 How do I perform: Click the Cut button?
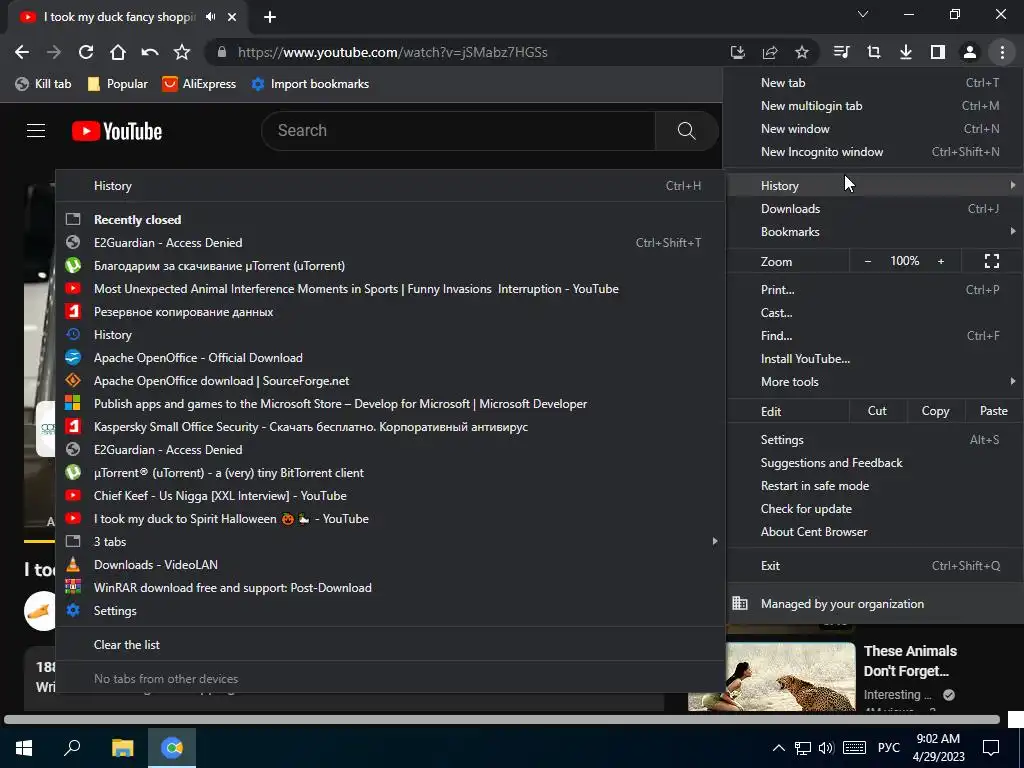tap(877, 411)
